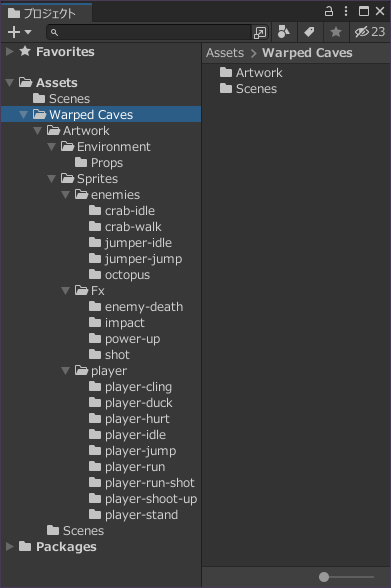Image resolution: width=391 pixels, height=588 pixels.
Task: Select the player-duck folder icon
Action: coord(95,403)
